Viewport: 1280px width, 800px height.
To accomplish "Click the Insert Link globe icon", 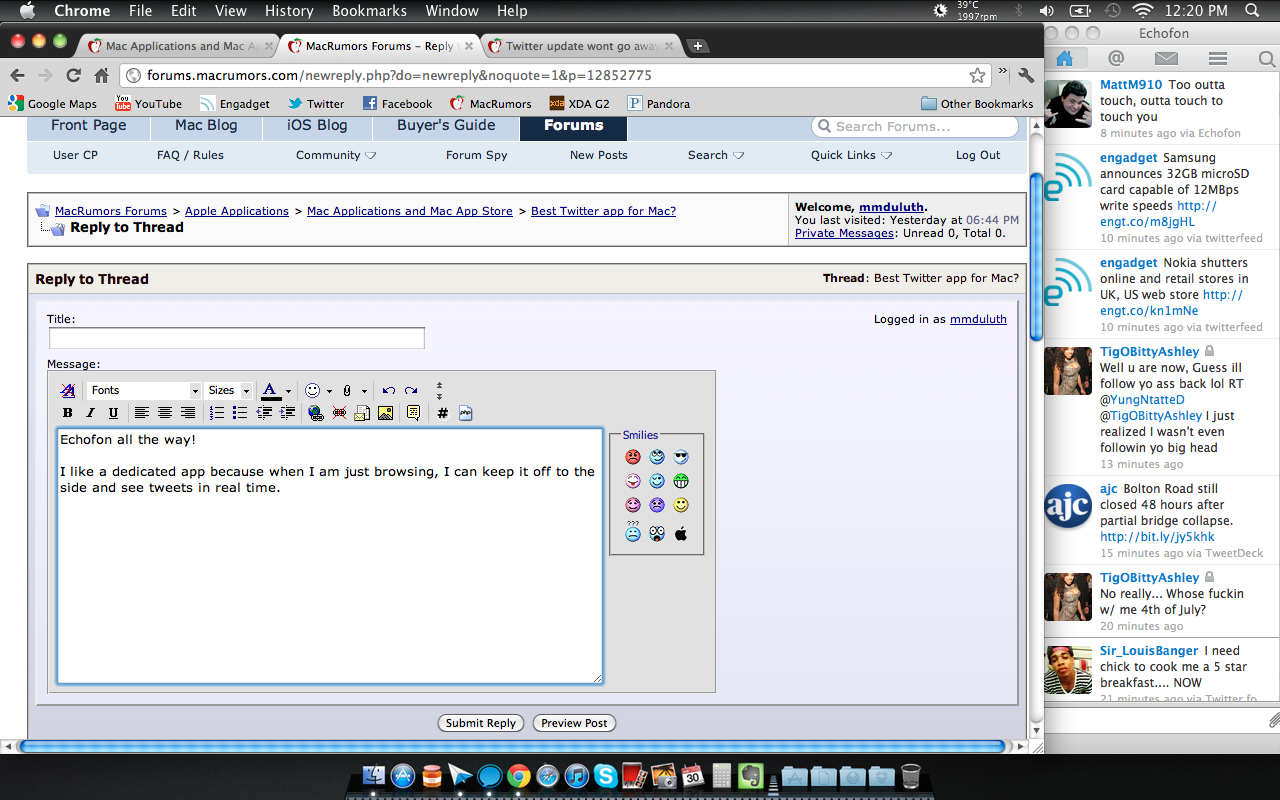I will pyautogui.click(x=316, y=413).
